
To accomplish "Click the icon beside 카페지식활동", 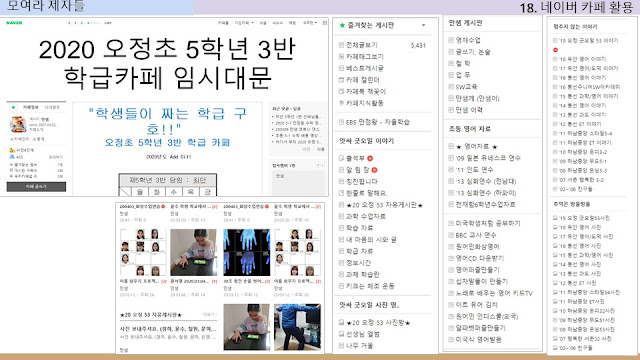I will tap(342, 103).
